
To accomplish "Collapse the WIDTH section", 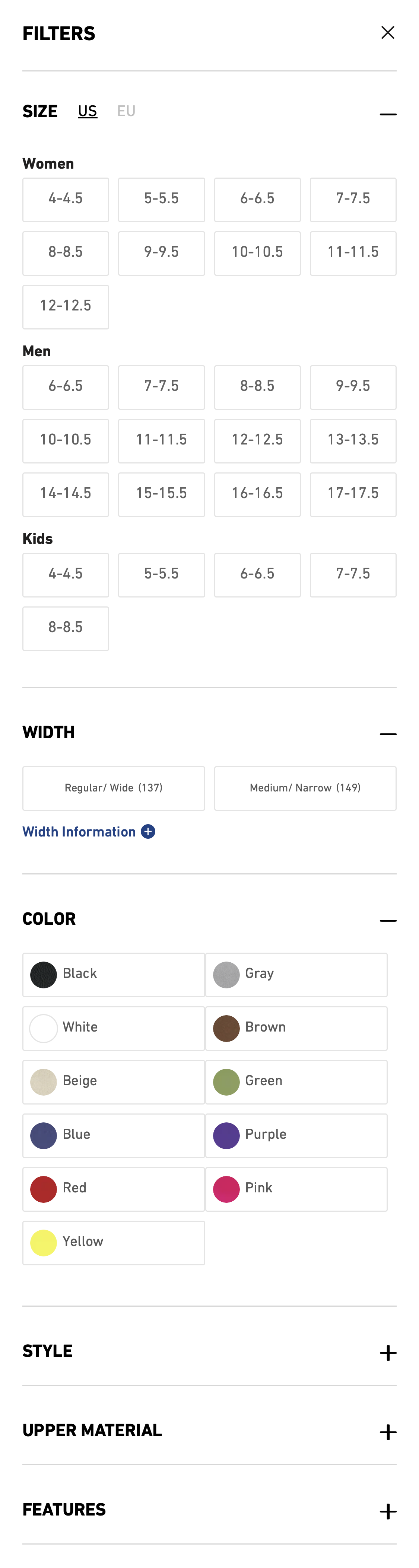I will [x=388, y=733].
